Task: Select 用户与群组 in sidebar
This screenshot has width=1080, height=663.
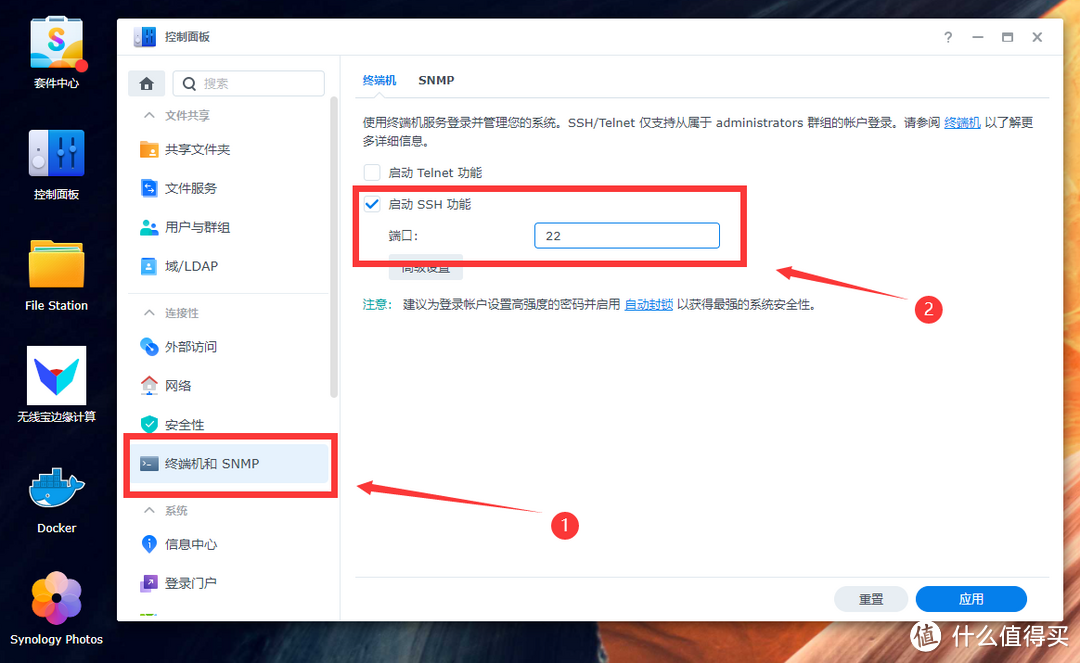Action: click(x=229, y=227)
